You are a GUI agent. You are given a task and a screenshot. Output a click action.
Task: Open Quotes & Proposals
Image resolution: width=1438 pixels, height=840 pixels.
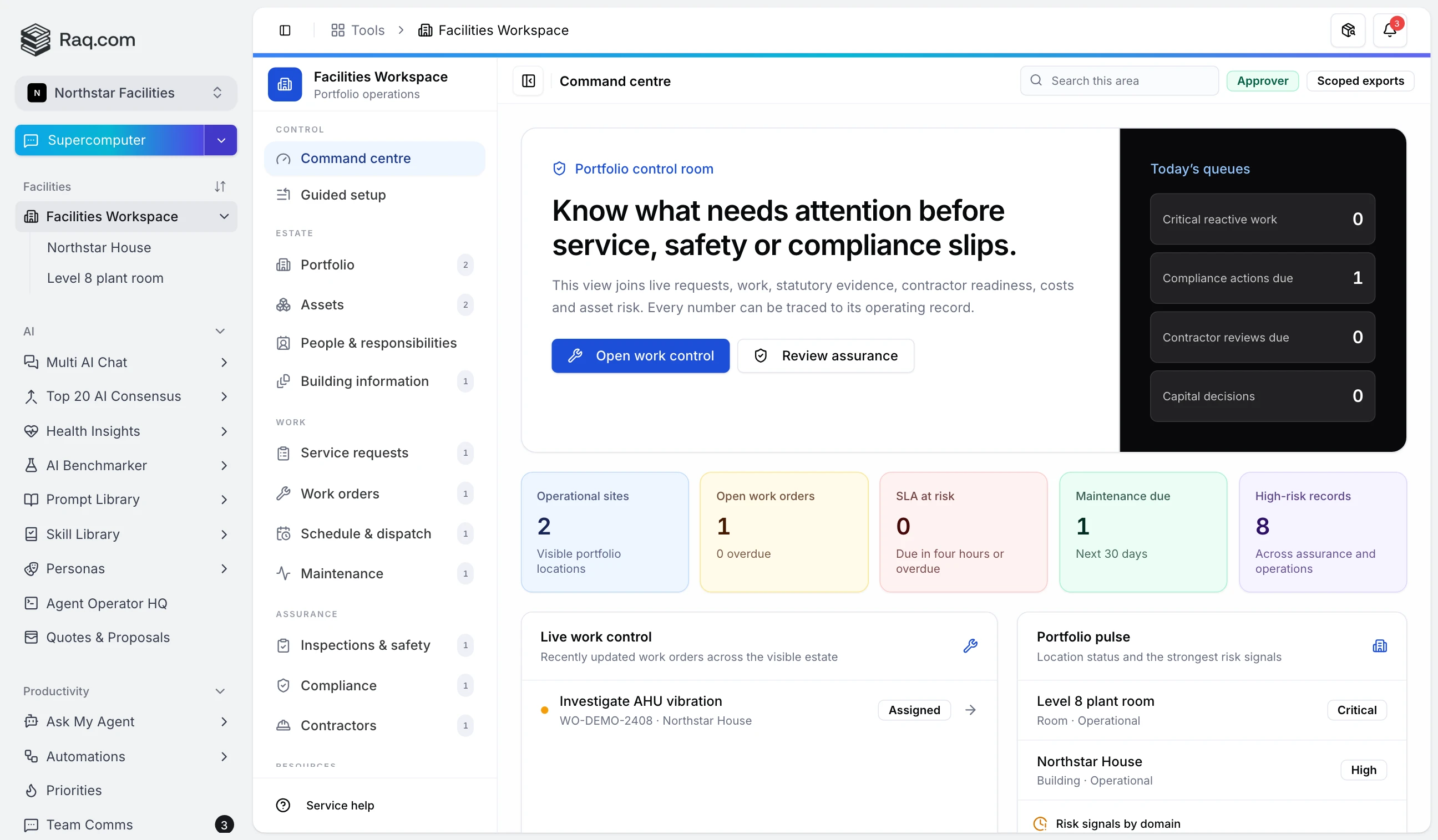126,638
